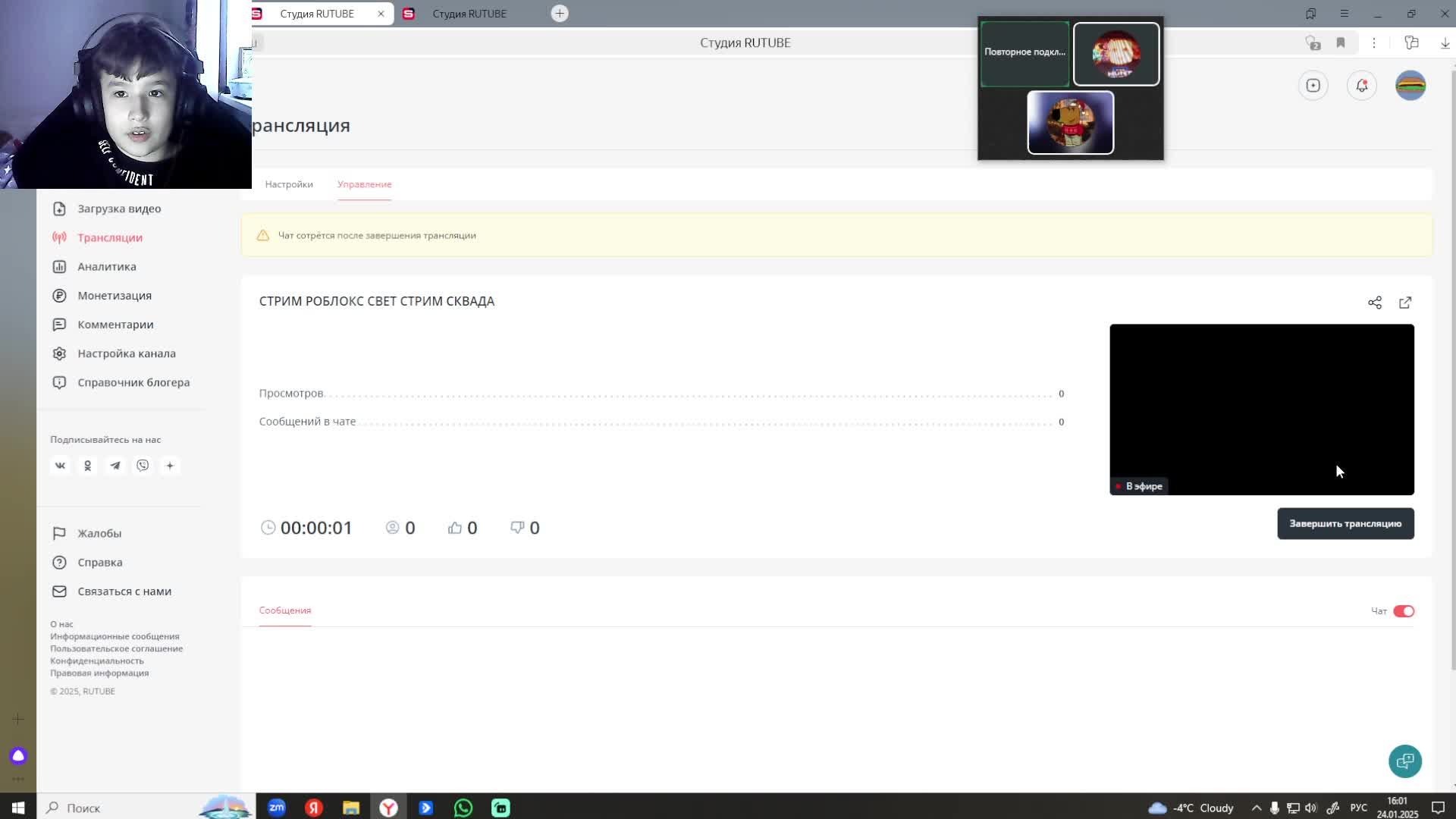Open the support chat floating button
Image resolution: width=1456 pixels, height=819 pixels.
click(x=1405, y=761)
